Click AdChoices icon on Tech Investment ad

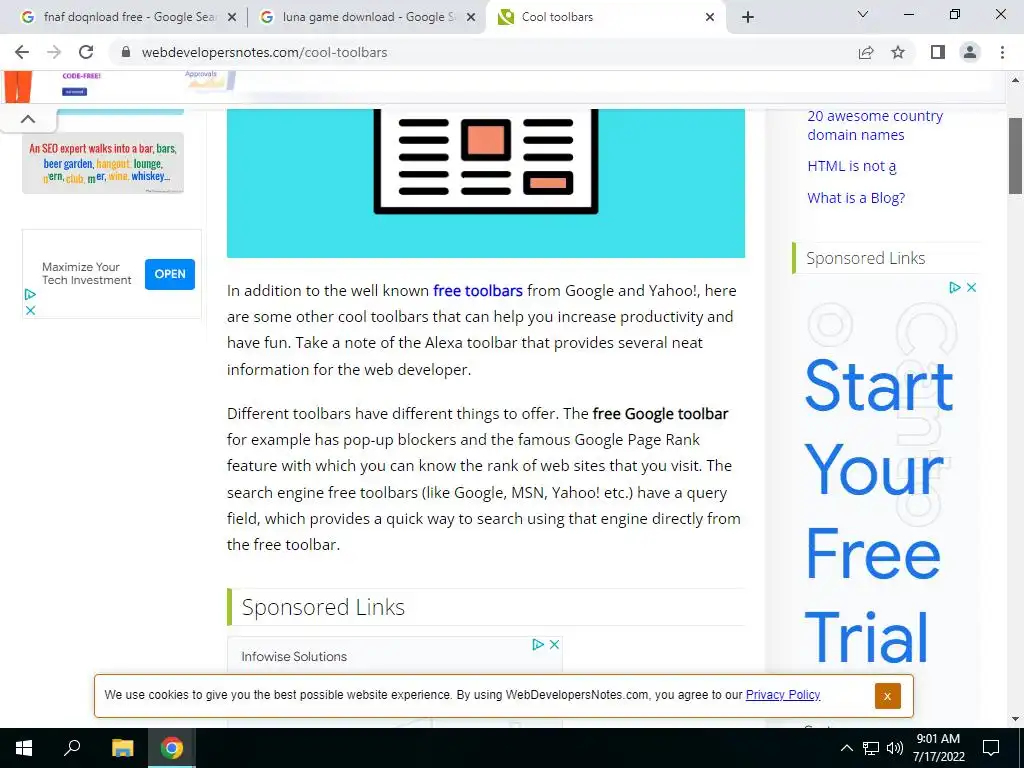30,295
